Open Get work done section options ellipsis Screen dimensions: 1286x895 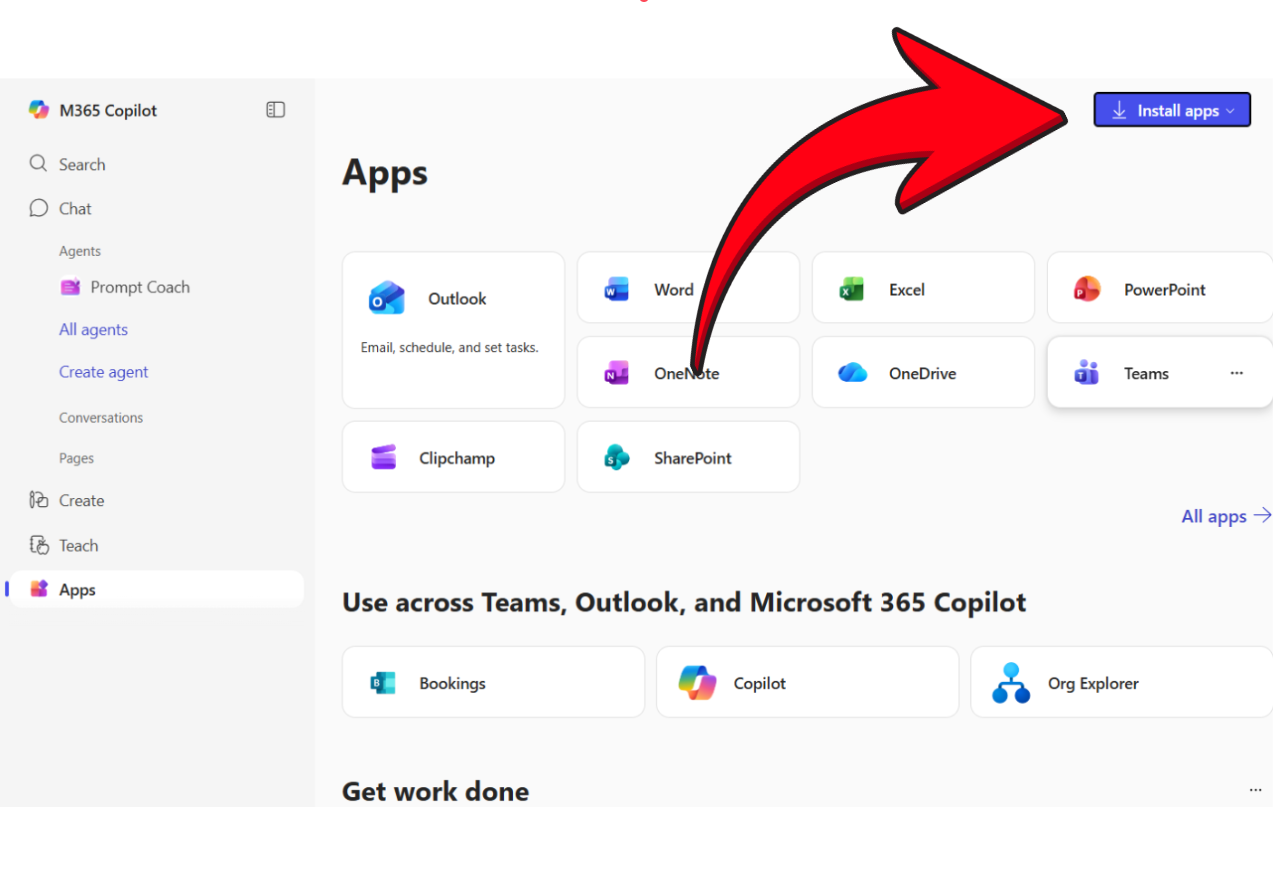[x=1255, y=790]
